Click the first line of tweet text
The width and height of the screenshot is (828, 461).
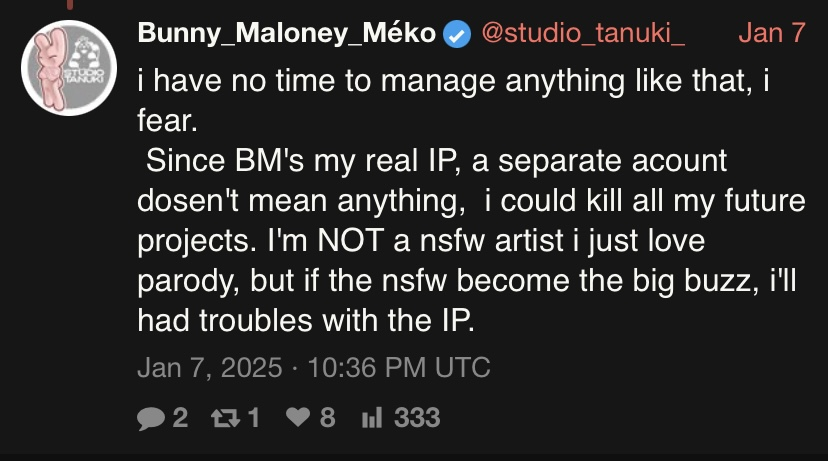click(x=453, y=80)
